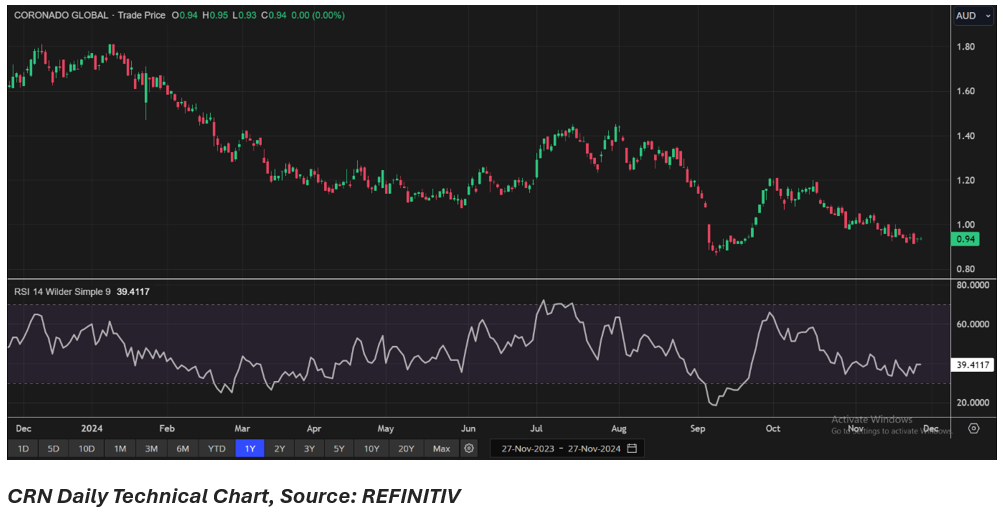
Task: Select the YTD range button
Action: pyautogui.click(x=216, y=448)
